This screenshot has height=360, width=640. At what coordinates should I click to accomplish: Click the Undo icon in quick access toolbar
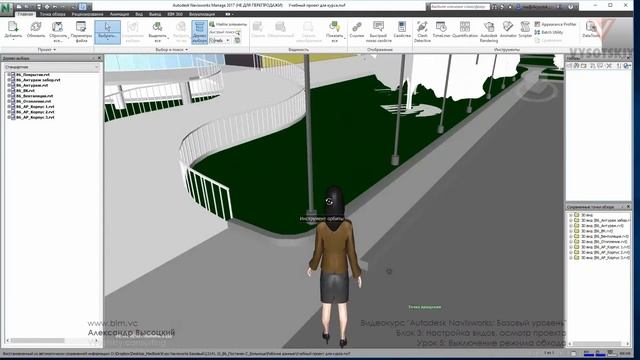pyautogui.click(x=55, y=7)
